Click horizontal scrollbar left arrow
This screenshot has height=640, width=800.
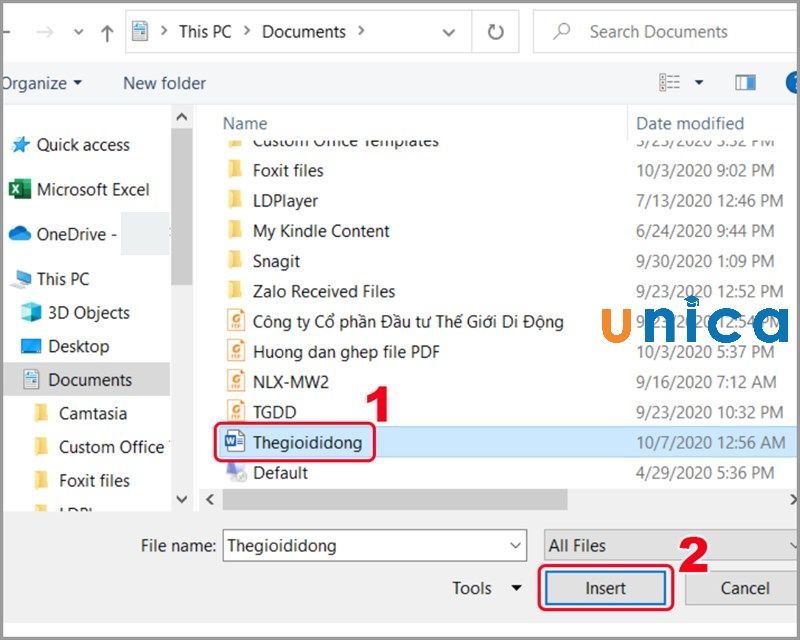pyautogui.click(x=210, y=499)
